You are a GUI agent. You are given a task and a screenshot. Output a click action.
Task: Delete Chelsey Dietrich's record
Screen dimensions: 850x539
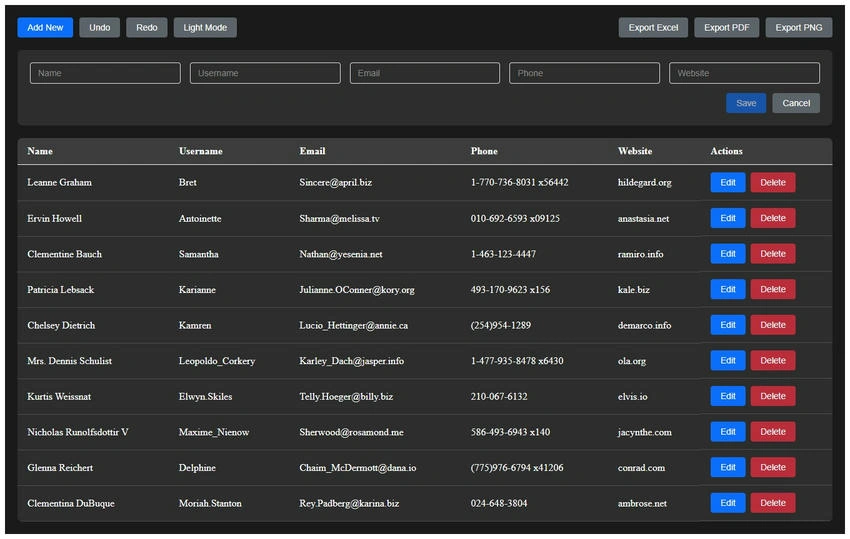tap(772, 325)
